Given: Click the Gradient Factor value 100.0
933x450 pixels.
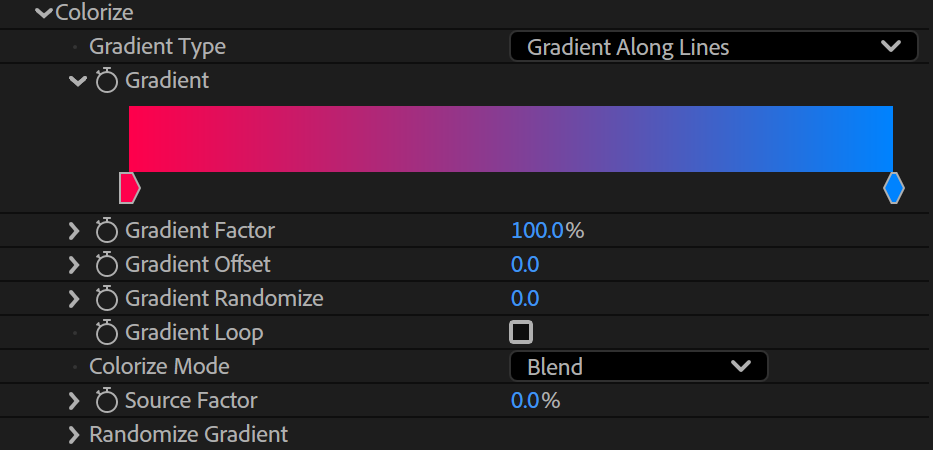Looking at the screenshot, I should pyautogui.click(x=538, y=231).
